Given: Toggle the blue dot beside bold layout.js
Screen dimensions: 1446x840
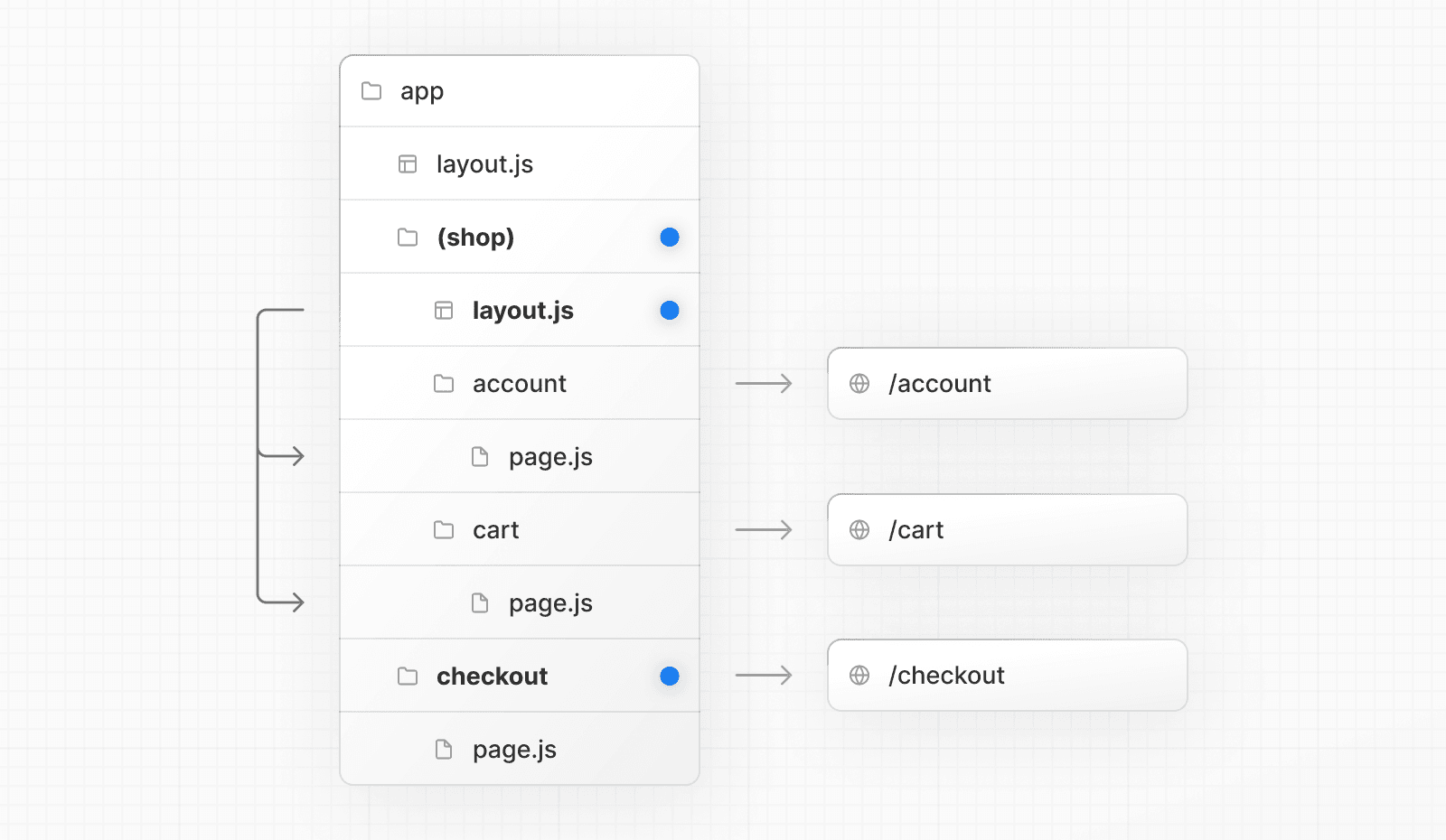Looking at the screenshot, I should click(x=669, y=310).
